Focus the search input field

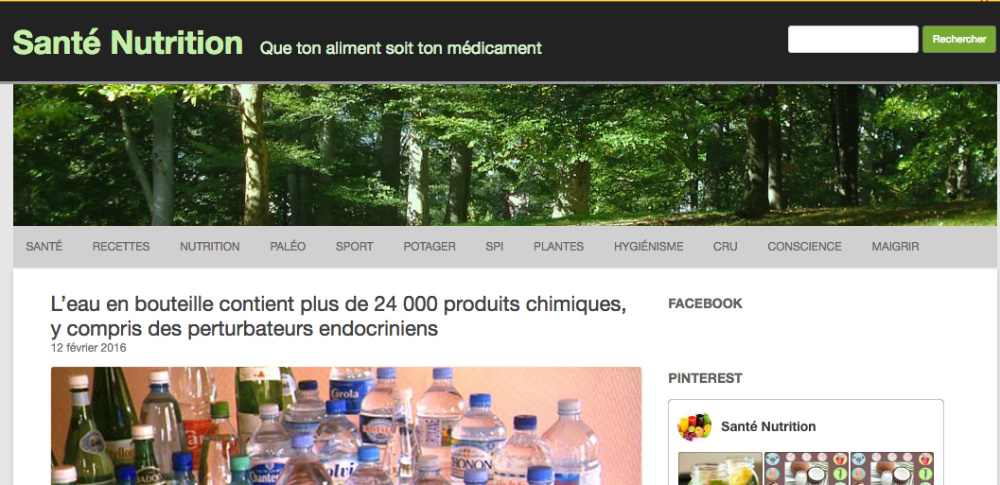[853, 40]
